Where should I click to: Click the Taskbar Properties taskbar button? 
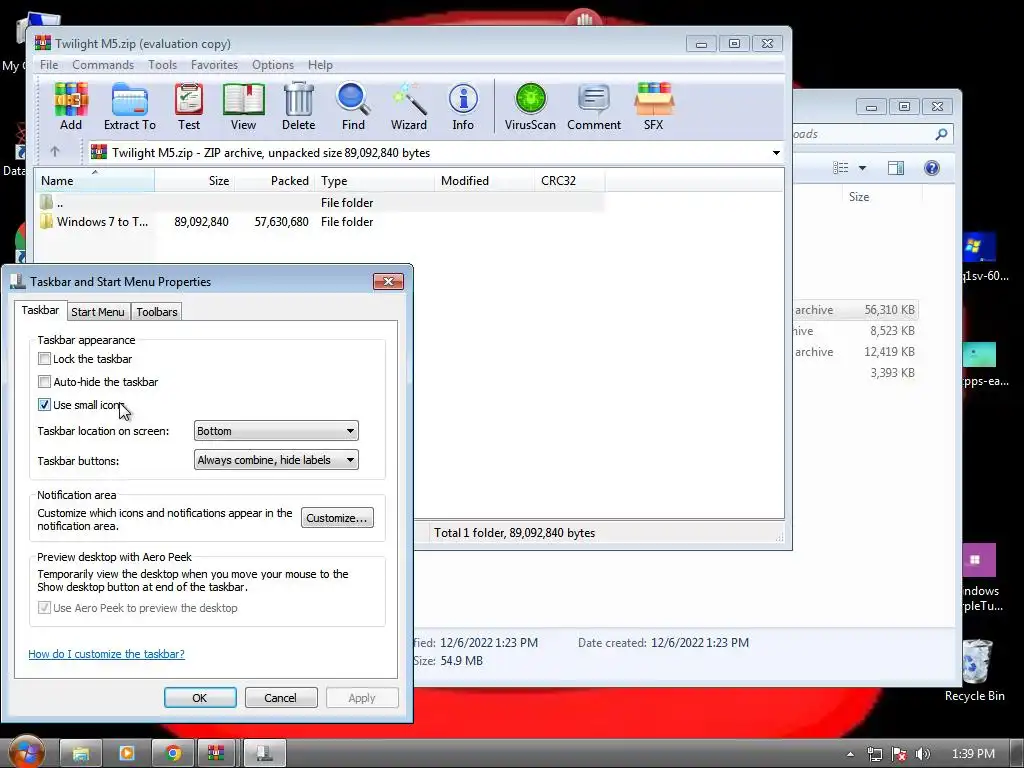[264, 754]
